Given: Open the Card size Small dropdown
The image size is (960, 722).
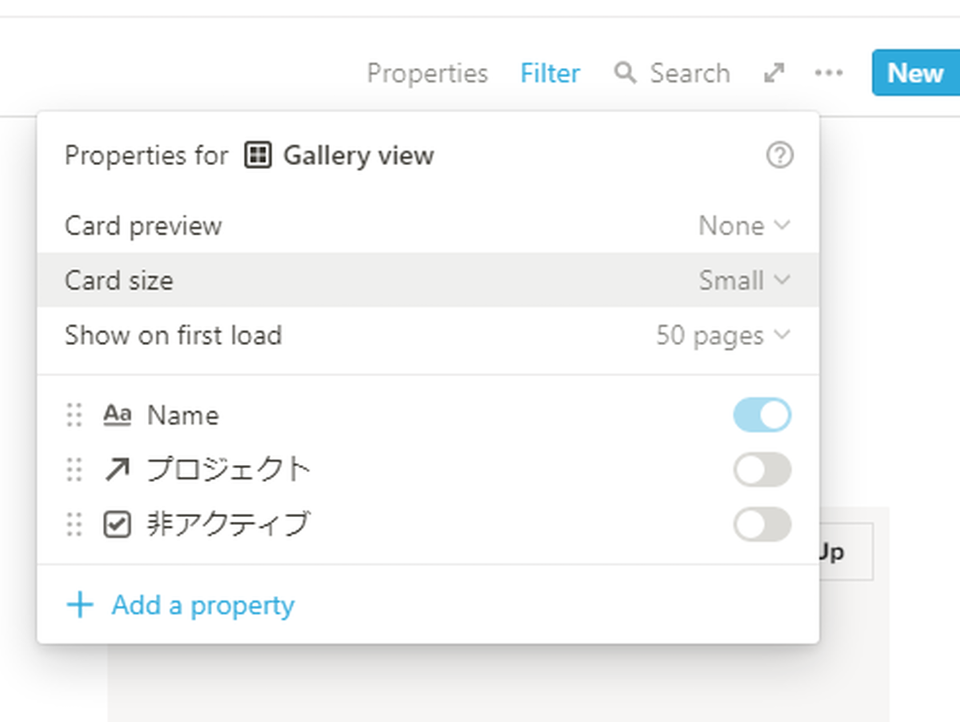Looking at the screenshot, I should pos(744,280).
